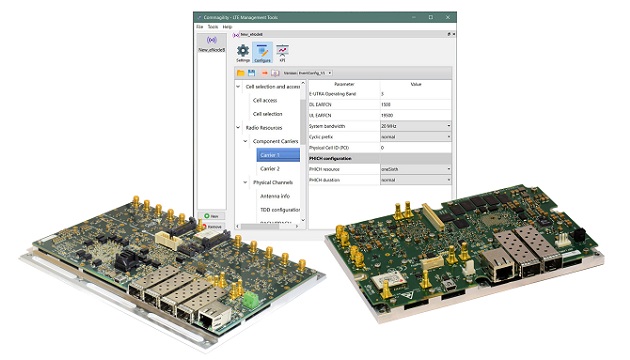Open the File menu
Screen dimensions: 630x360
[200, 27]
